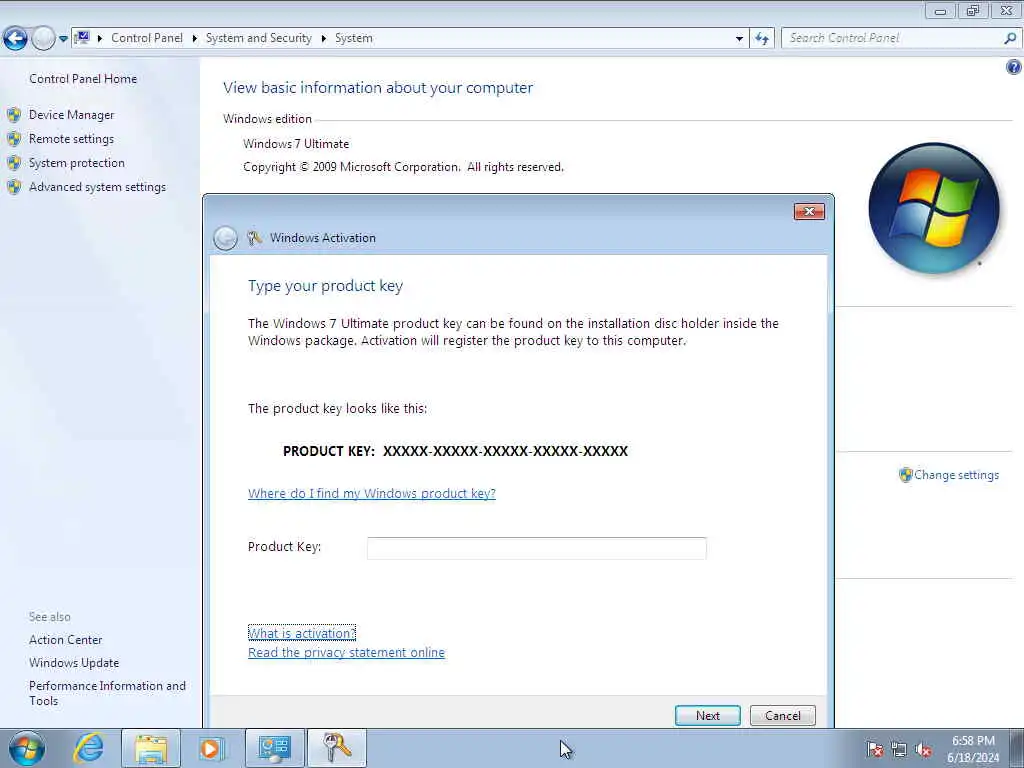Click the Forward arrow in Control Panel
This screenshot has width=1024, height=768.
click(43, 38)
